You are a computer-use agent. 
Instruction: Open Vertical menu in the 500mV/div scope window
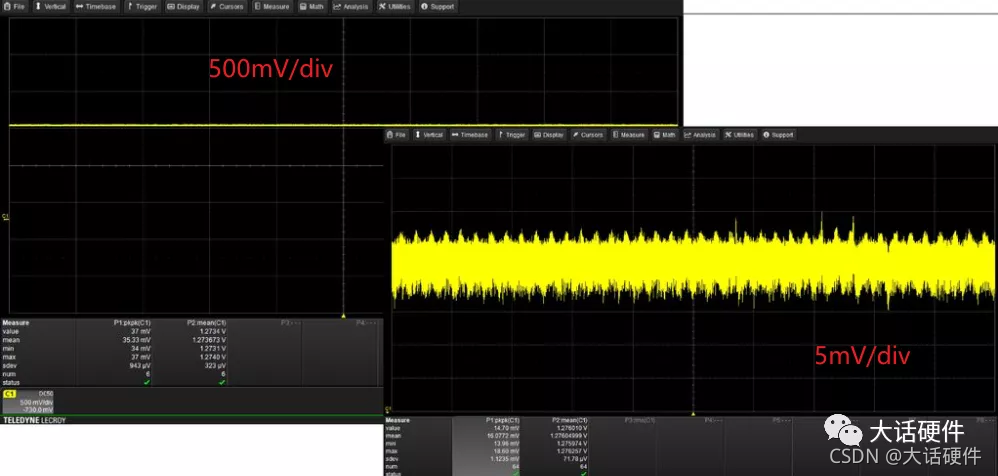(x=50, y=6)
